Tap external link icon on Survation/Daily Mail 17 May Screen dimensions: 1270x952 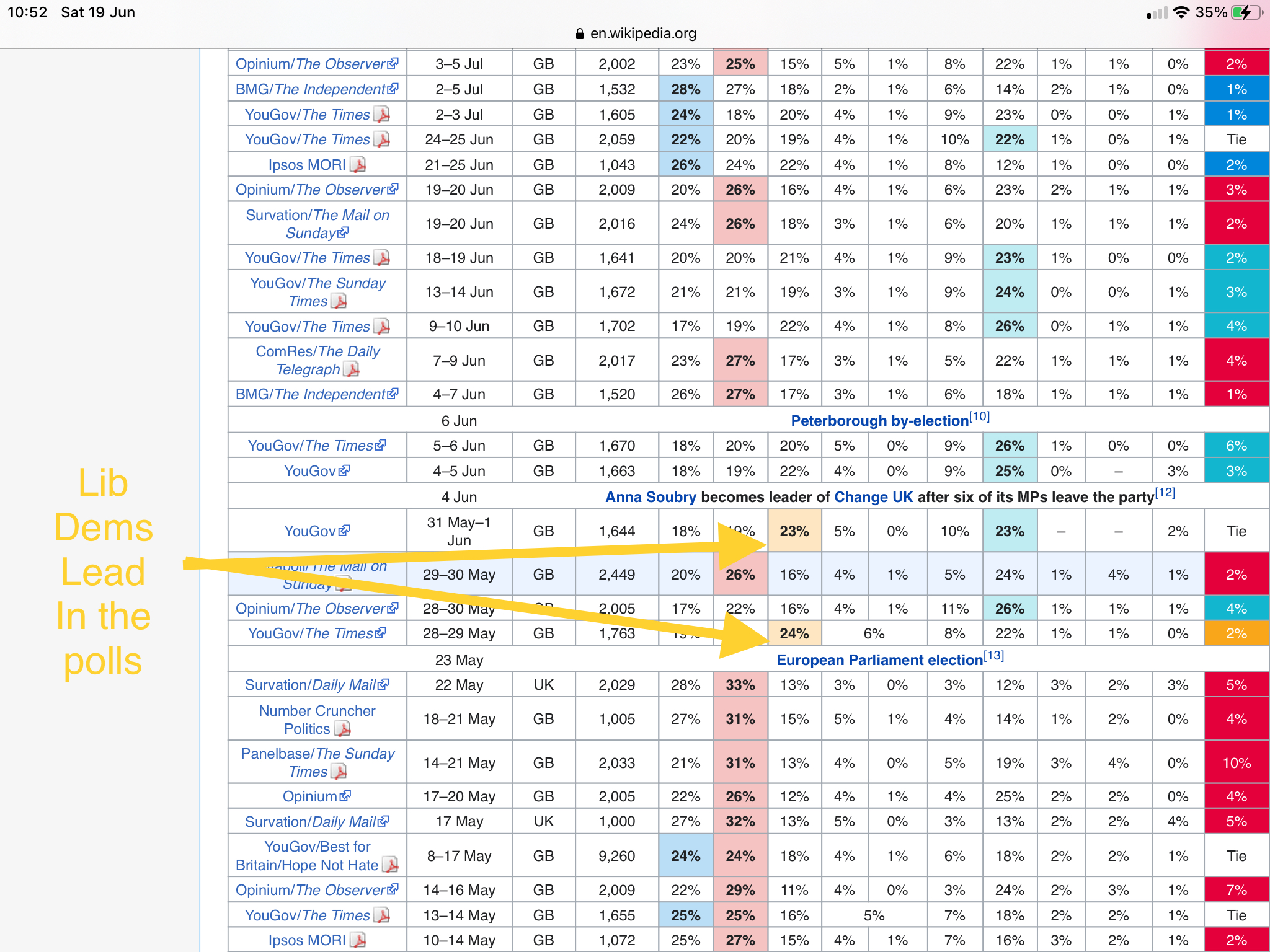383,821
